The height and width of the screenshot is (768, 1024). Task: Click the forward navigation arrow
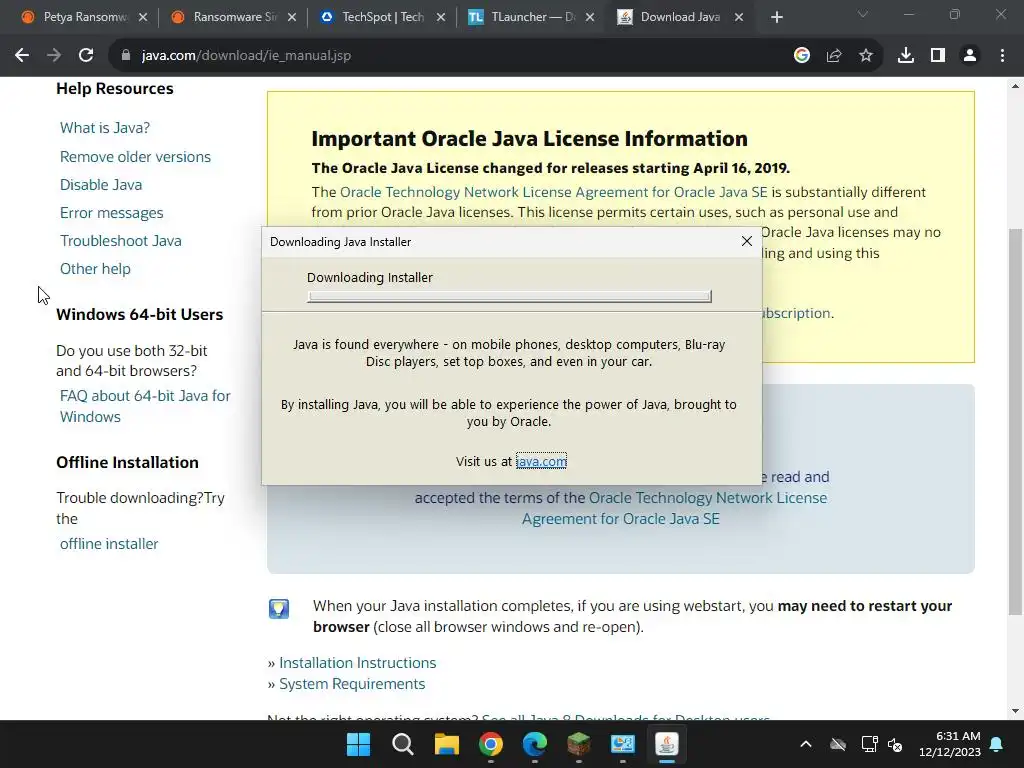pos(54,56)
